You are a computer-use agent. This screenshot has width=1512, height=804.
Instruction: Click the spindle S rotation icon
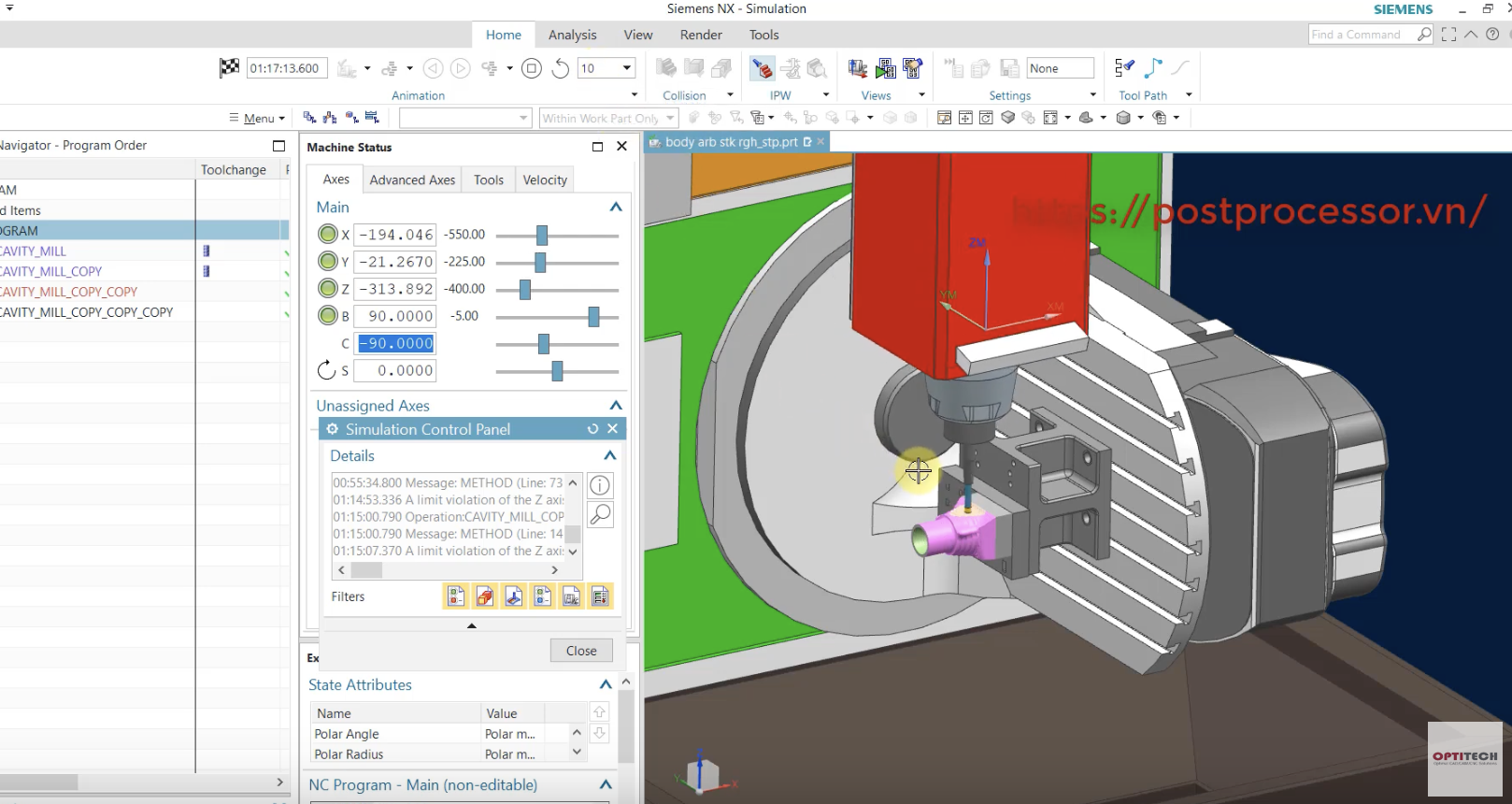(x=326, y=370)
